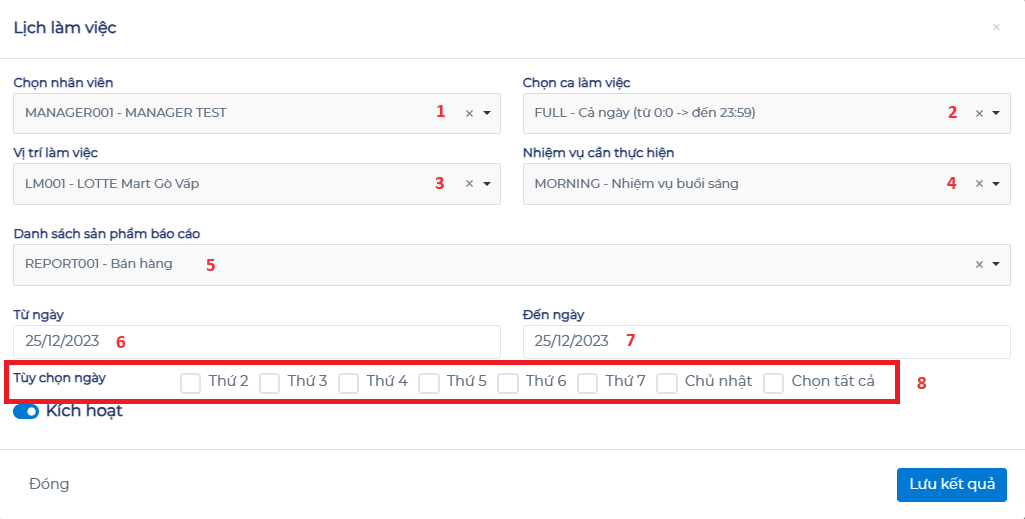Click the Lưu kết quả button
This screenshot has width=1025, height=519.
[x=951, y=484]
